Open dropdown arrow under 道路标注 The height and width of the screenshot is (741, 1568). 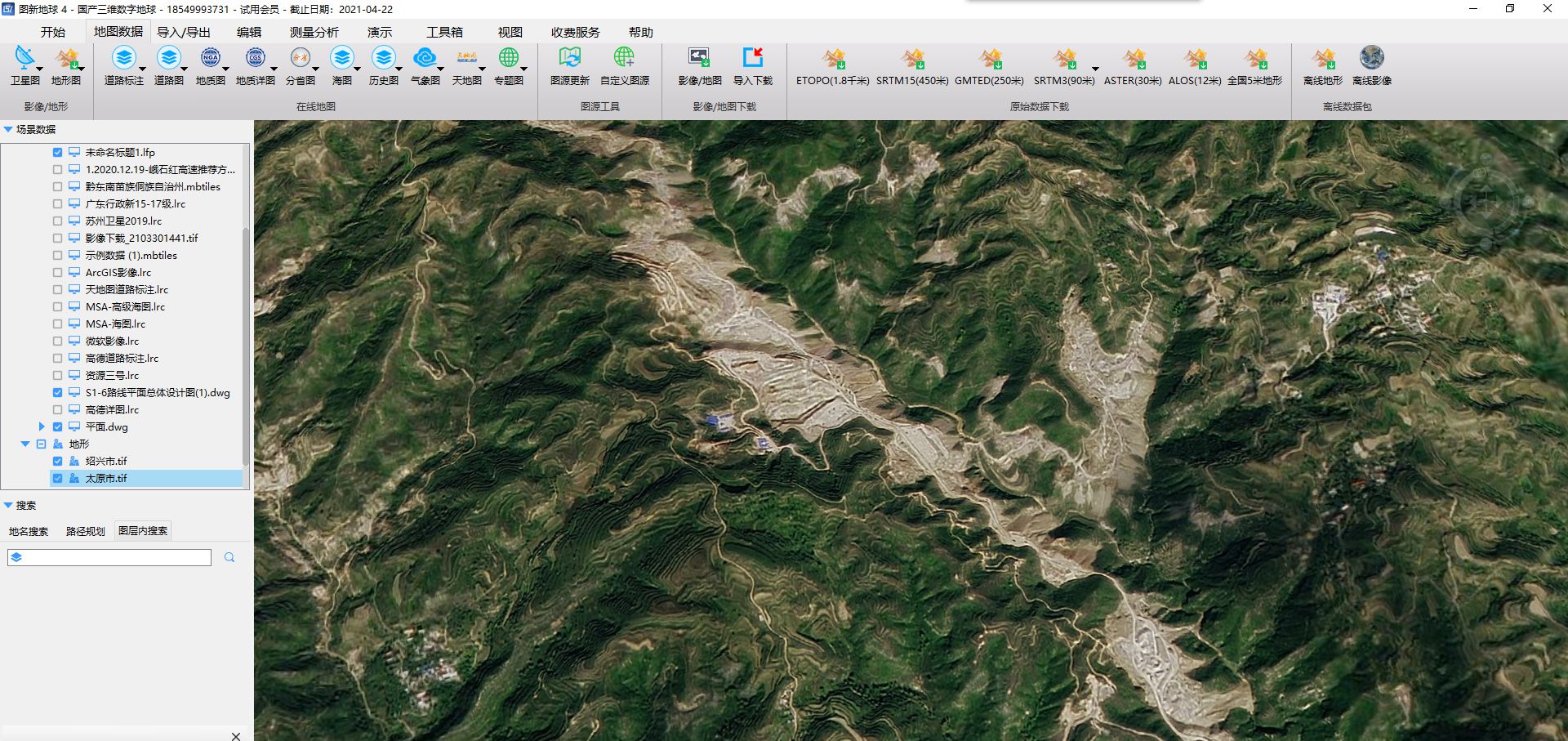pos(143,69)
